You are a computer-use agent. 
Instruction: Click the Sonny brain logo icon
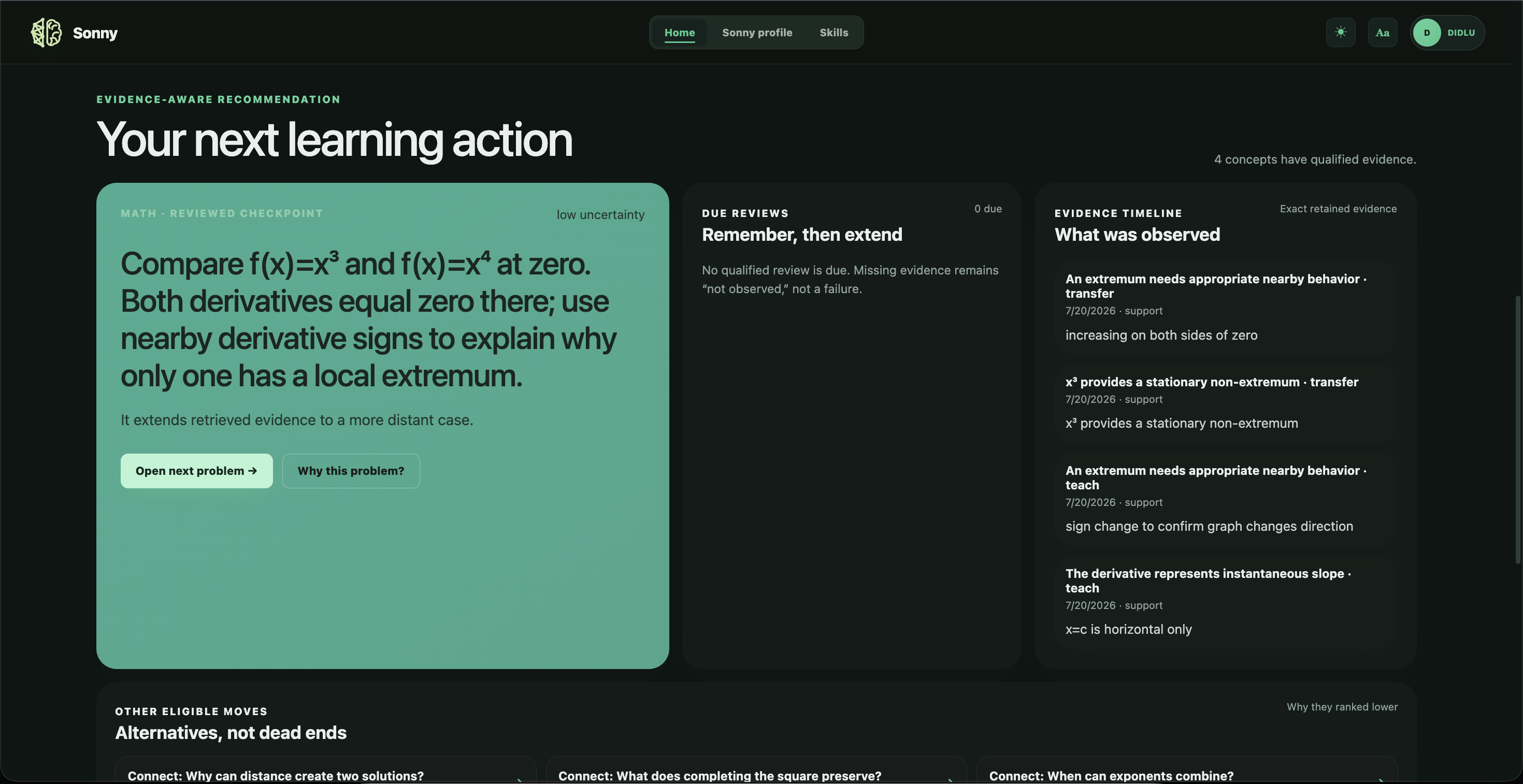(x=46, y=33)
